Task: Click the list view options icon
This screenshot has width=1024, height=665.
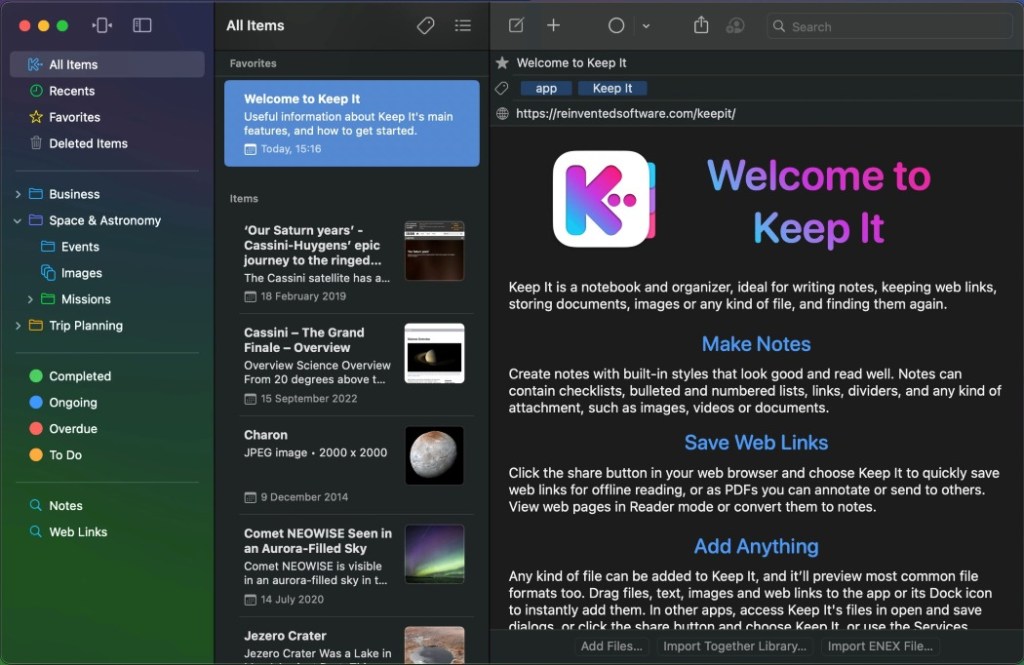Action: tap(462, 25)
